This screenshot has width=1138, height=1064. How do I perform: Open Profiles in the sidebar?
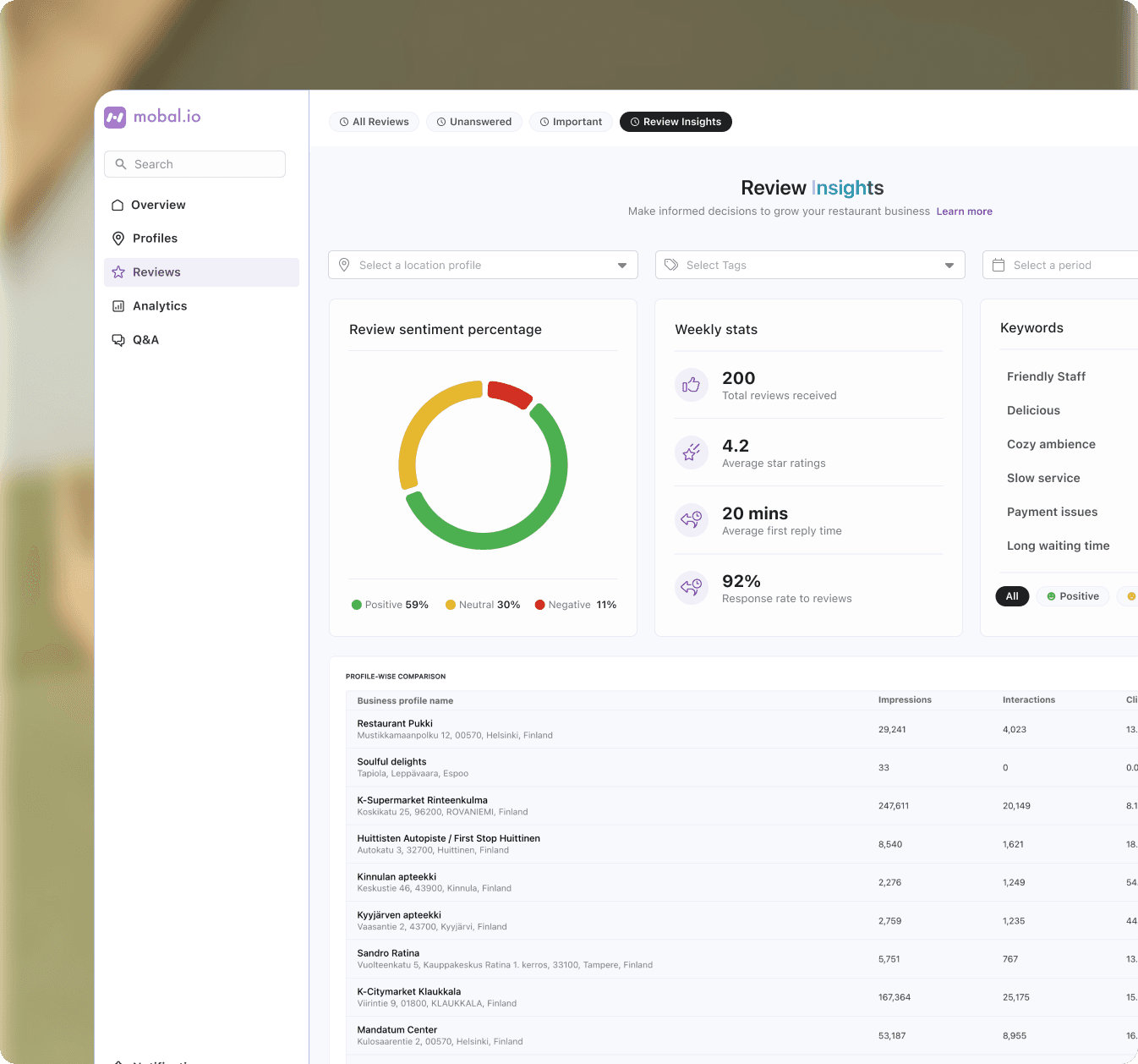[x=201, y=239]
